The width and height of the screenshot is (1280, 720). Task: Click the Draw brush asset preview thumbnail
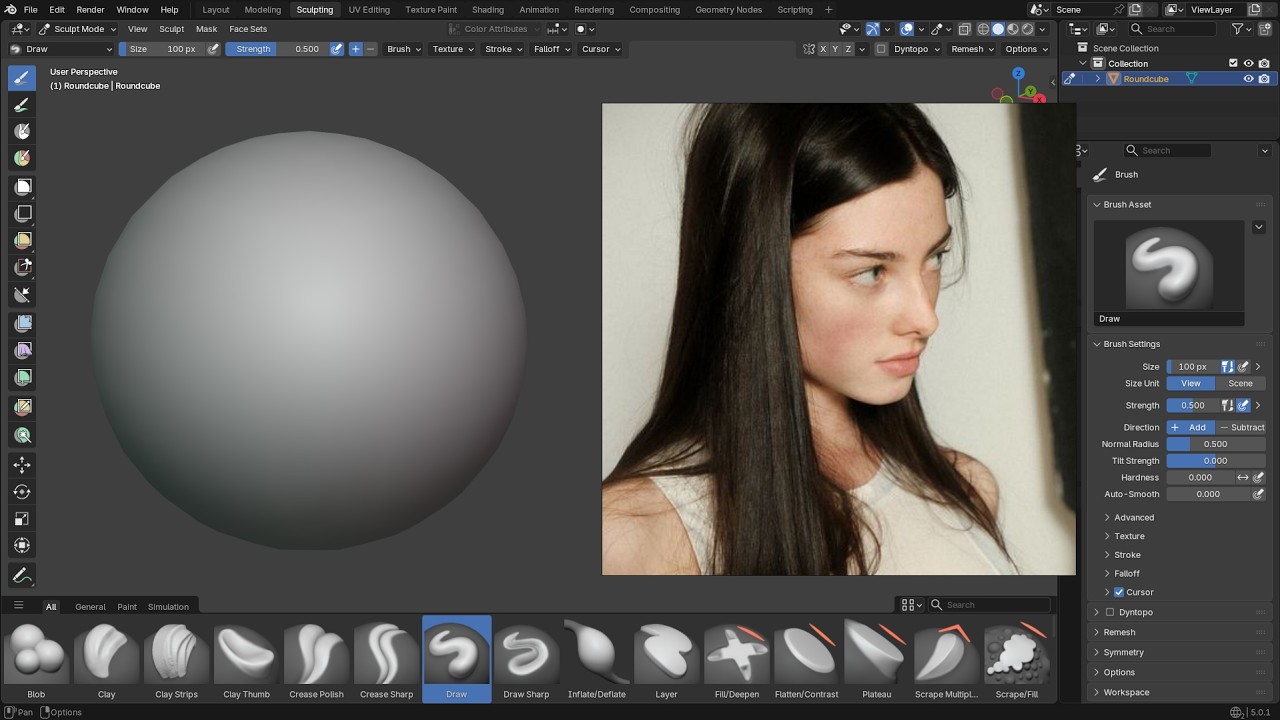(x=1168, y=266)
